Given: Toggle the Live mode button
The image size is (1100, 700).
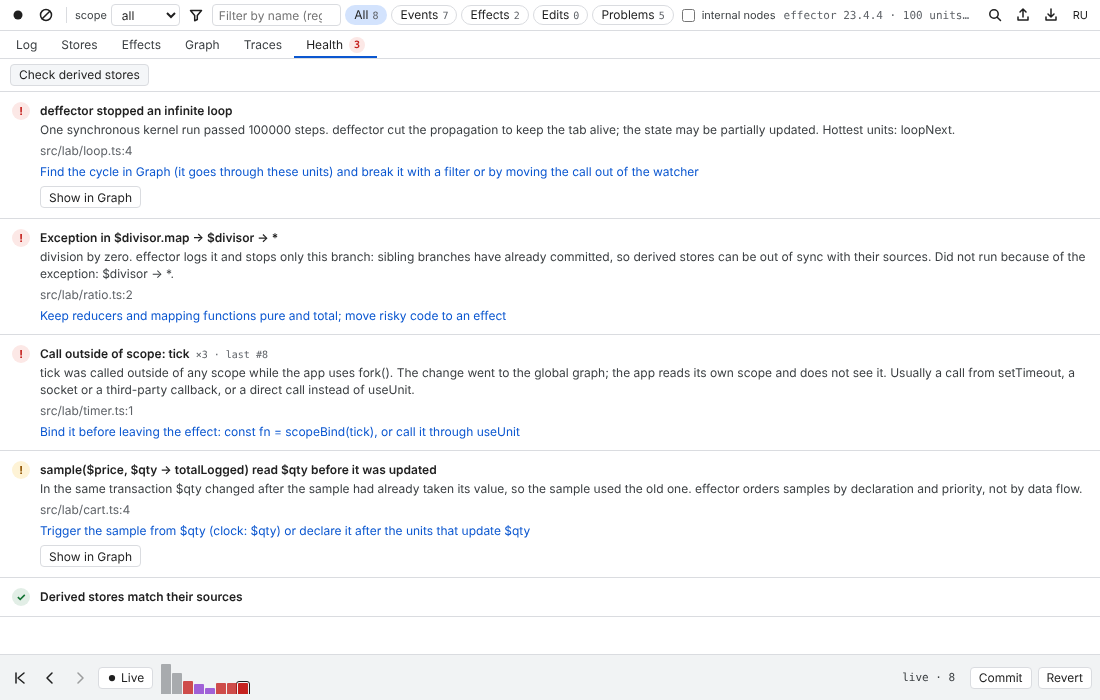Looking at the screenshot, I should [x=126, y=678].
